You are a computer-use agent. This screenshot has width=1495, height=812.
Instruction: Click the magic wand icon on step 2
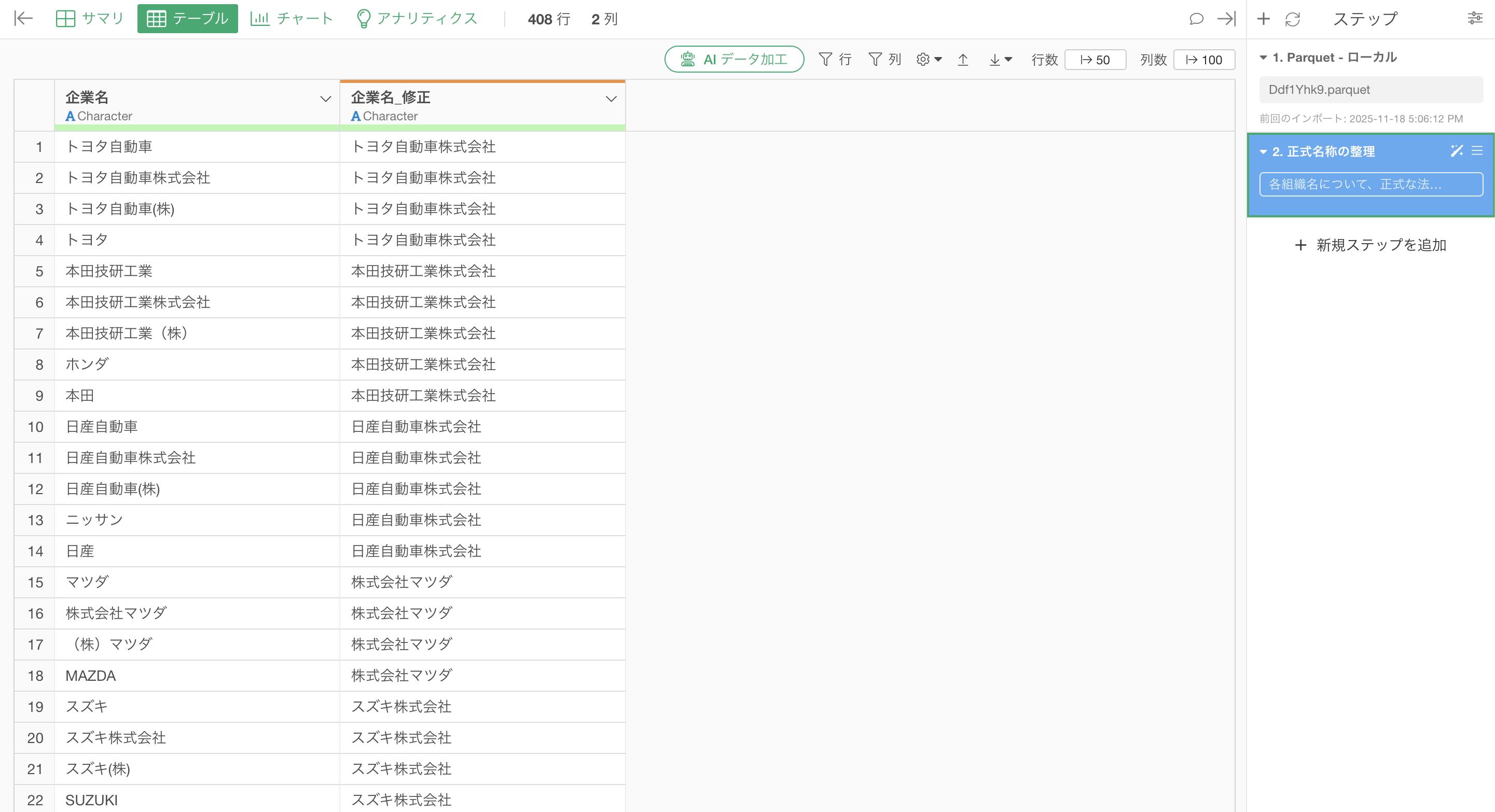(1456, 151)
